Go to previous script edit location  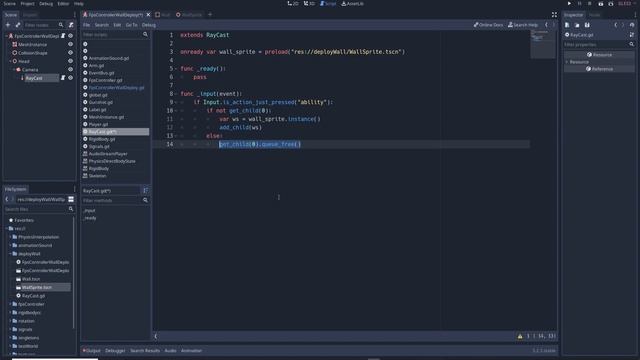tap(546, 25)
